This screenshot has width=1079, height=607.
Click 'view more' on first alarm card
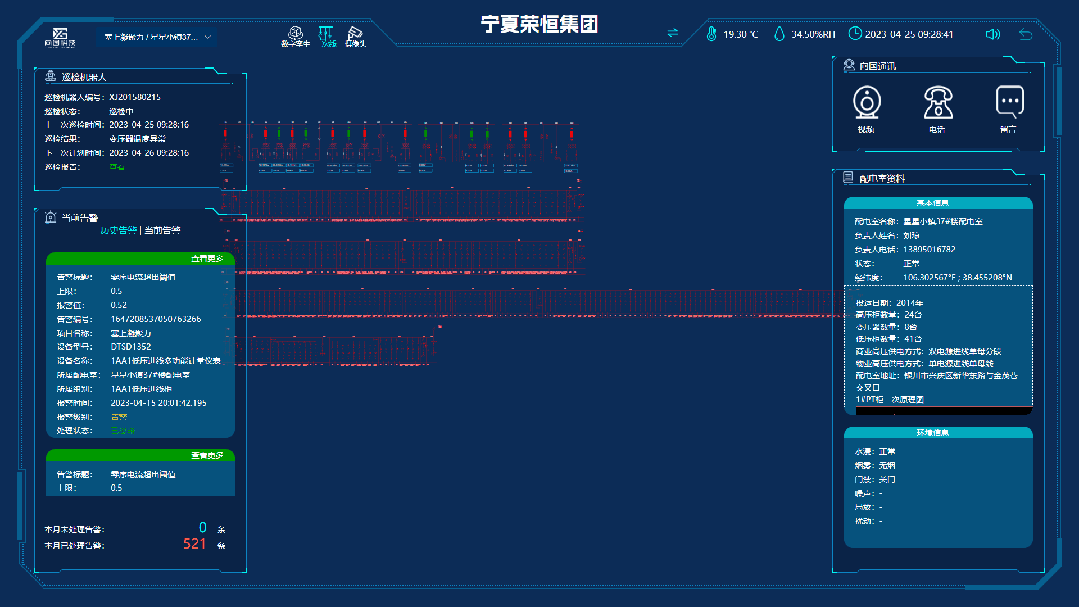click(x=207, y=259)
